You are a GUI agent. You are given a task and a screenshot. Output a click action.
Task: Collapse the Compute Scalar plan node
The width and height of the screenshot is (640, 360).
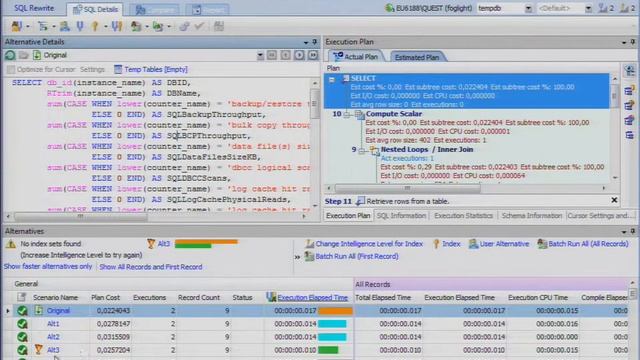point(347,115)
